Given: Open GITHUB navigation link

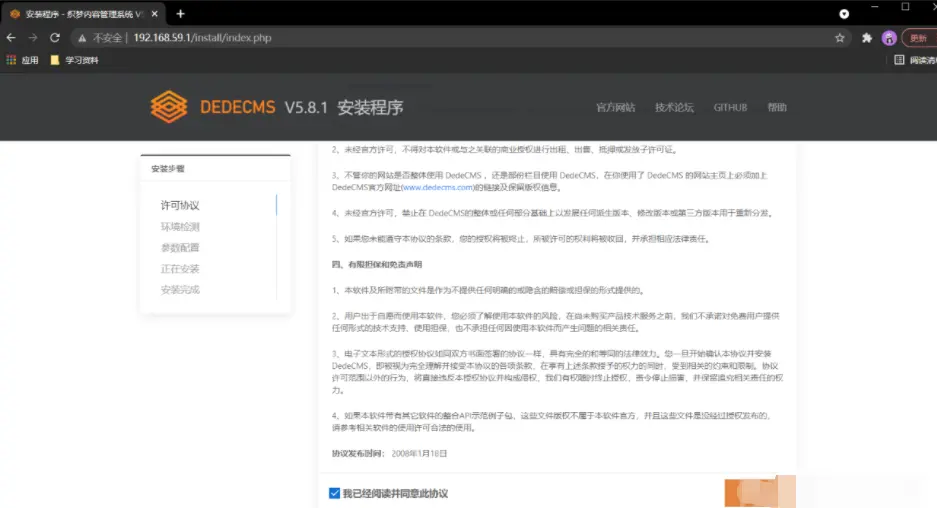Looking at the screenshot, I should 730,108.
